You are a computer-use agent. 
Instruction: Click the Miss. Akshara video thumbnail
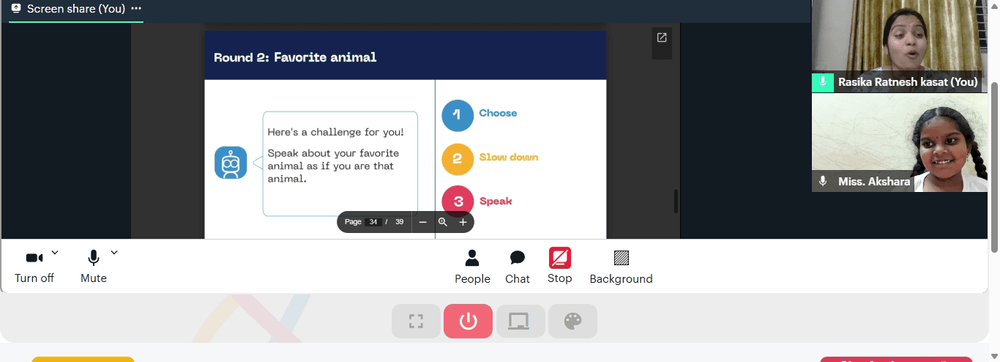point(899,143)
